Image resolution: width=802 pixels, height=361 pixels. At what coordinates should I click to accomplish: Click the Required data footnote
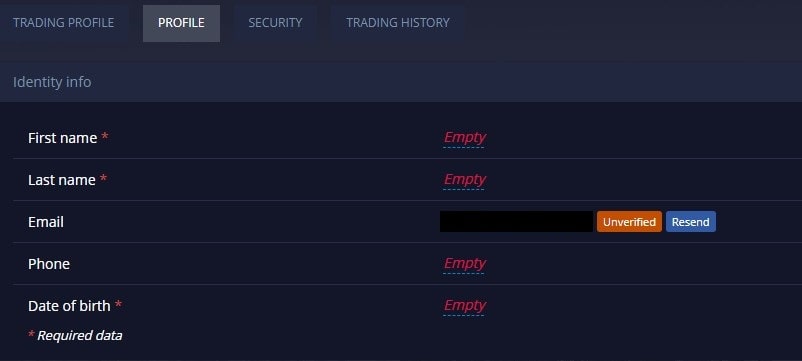coord(75,335)
